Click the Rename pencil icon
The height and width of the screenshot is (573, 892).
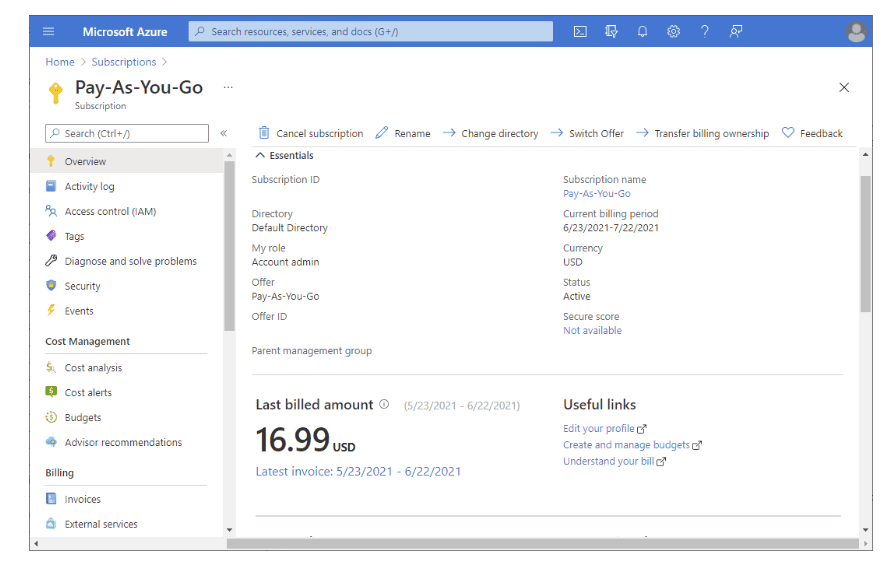pos(382,133)
